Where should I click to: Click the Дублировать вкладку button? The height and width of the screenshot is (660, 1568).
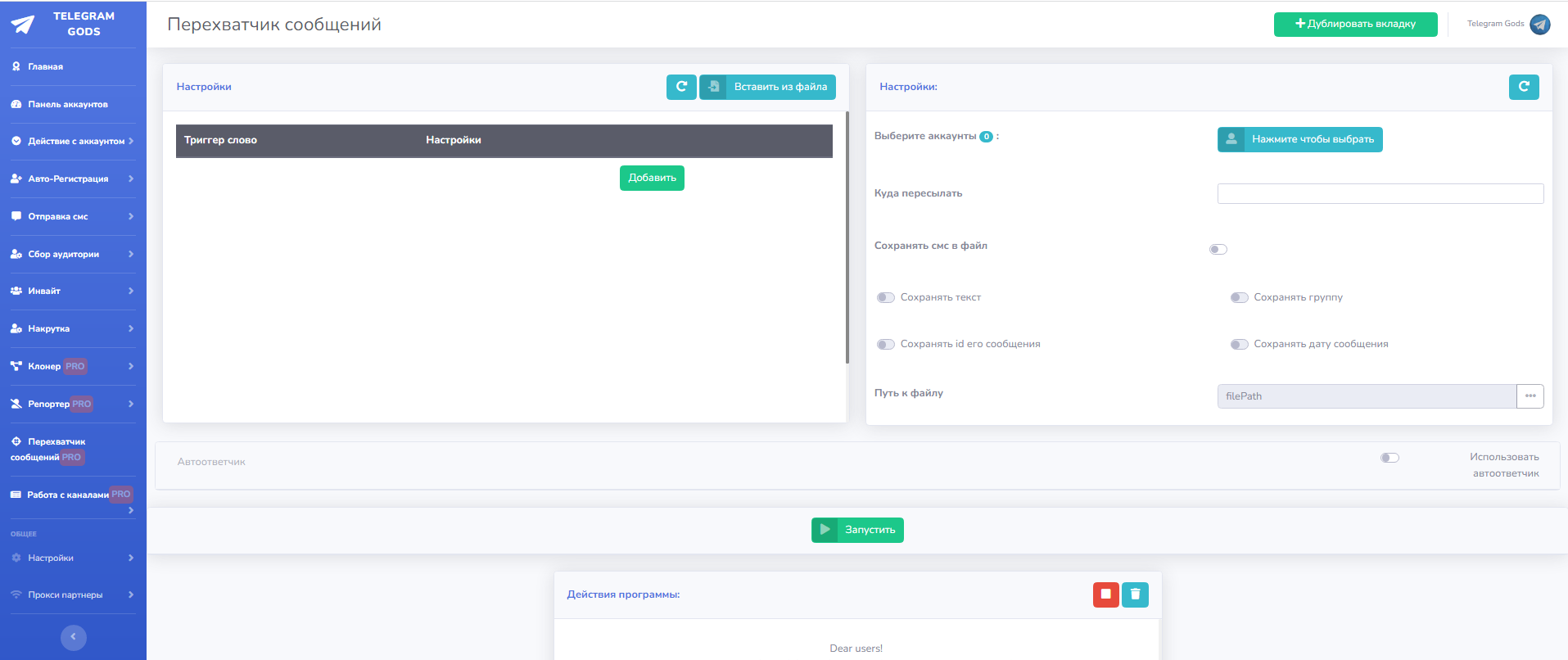(x=1355, y=25)
